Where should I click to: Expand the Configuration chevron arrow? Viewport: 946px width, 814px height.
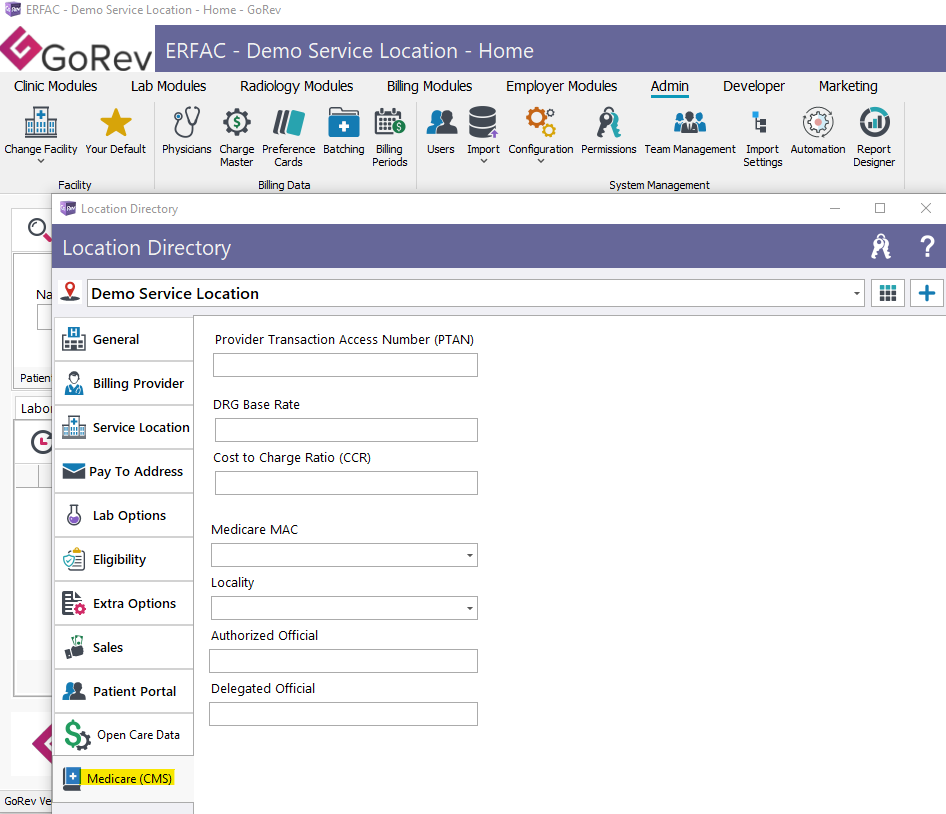coord(541,161)
